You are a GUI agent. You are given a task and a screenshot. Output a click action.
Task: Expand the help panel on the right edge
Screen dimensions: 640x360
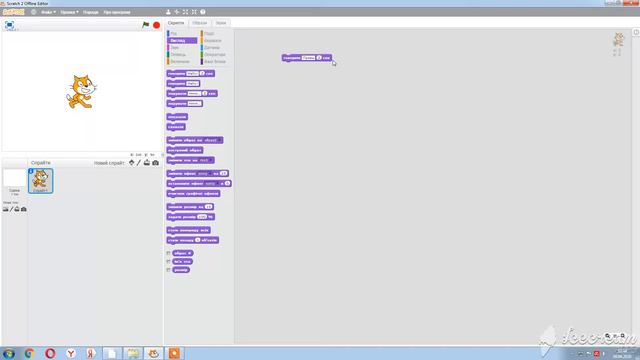[x=636, y=32]
